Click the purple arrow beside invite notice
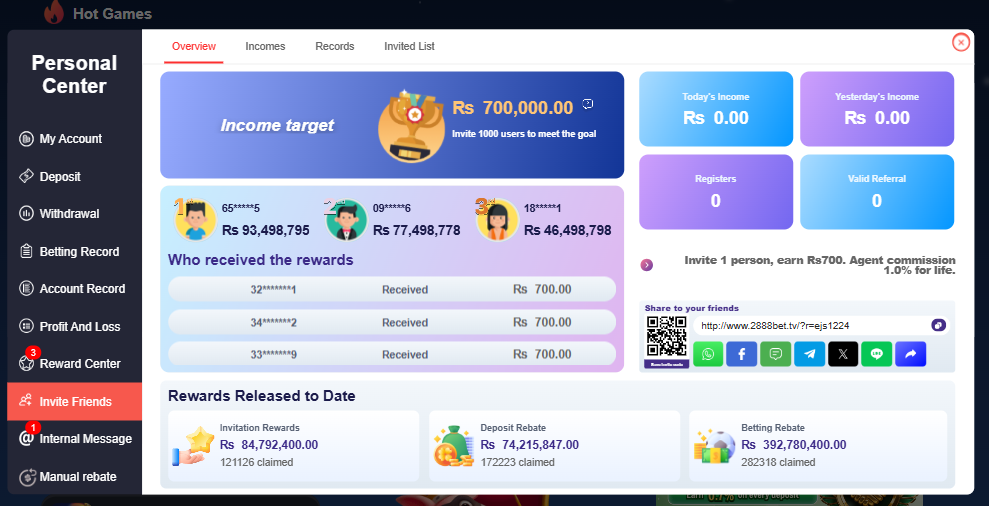Image resolution: width=989 pixels, height=506 pixels. 647,265
